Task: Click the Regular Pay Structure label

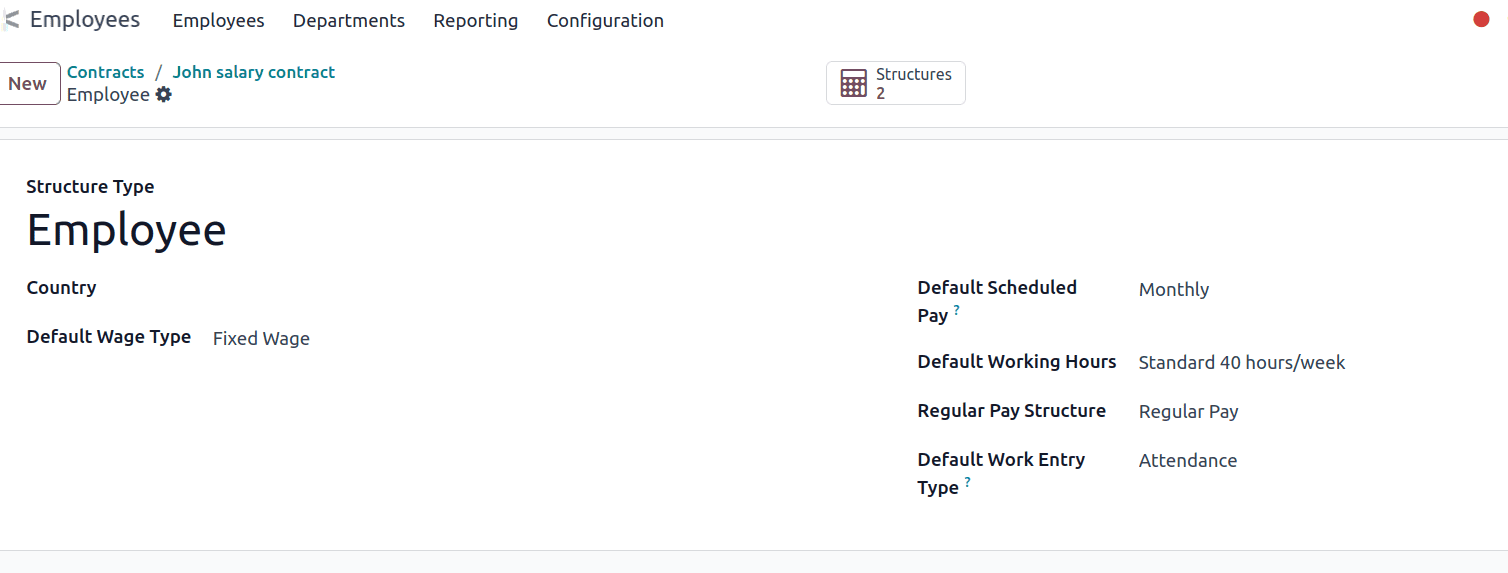Action: pos(1012,411)
